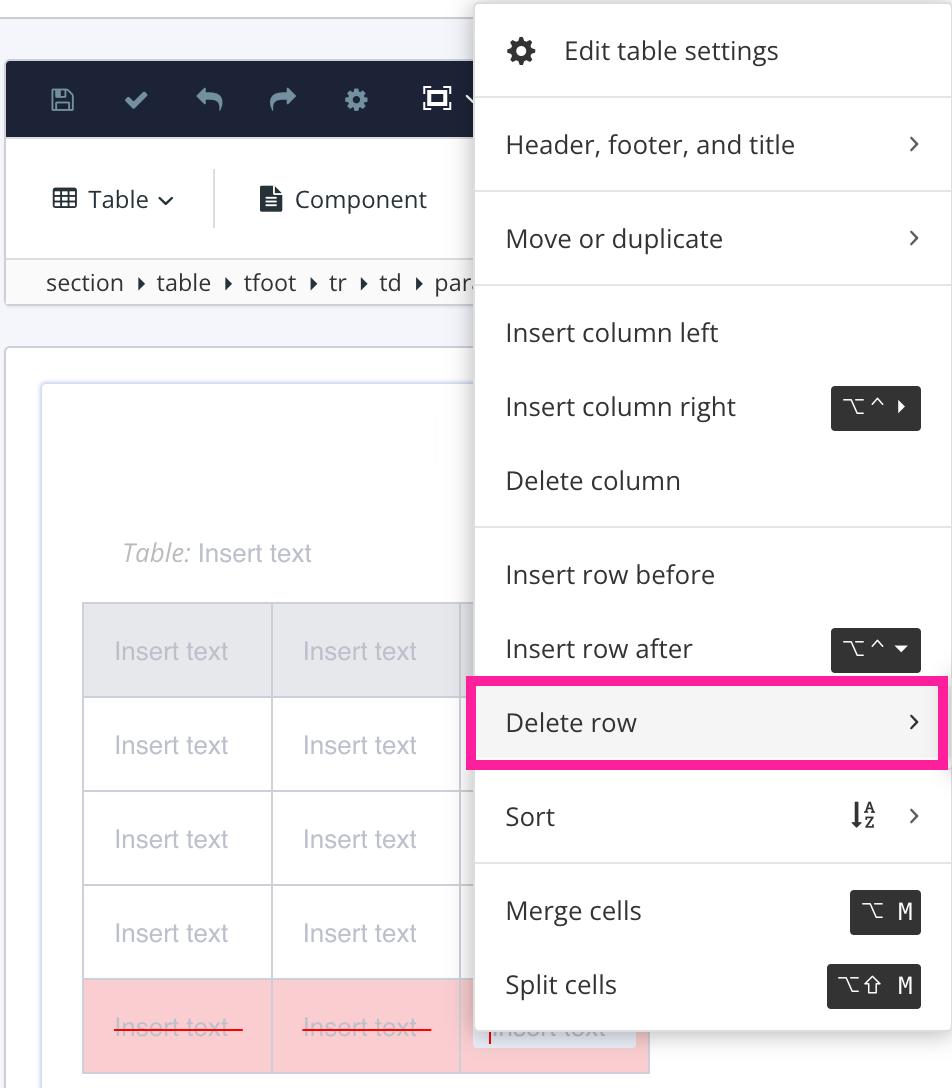Open editor settings via the gear icon
952x1088 pixels.
coord(356,99)
